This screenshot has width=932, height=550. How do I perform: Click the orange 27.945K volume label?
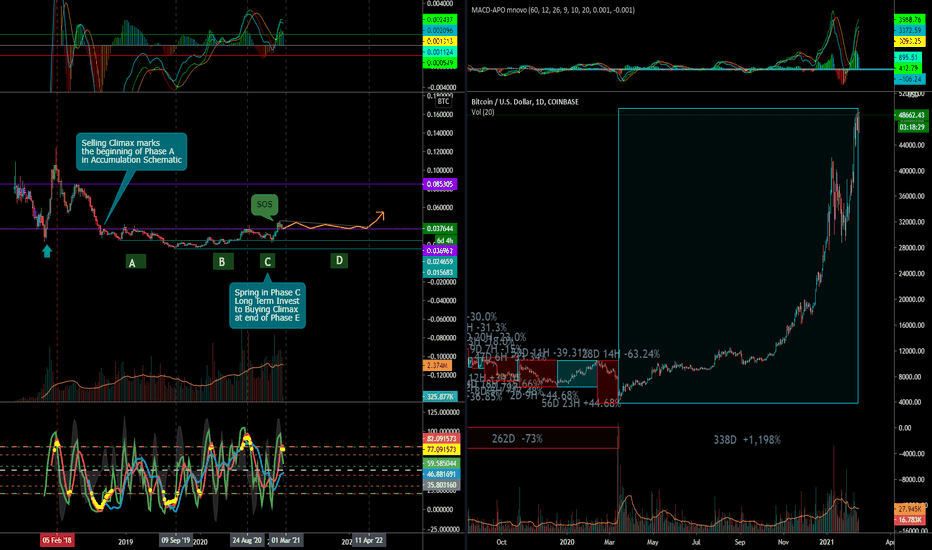point(910,509)
